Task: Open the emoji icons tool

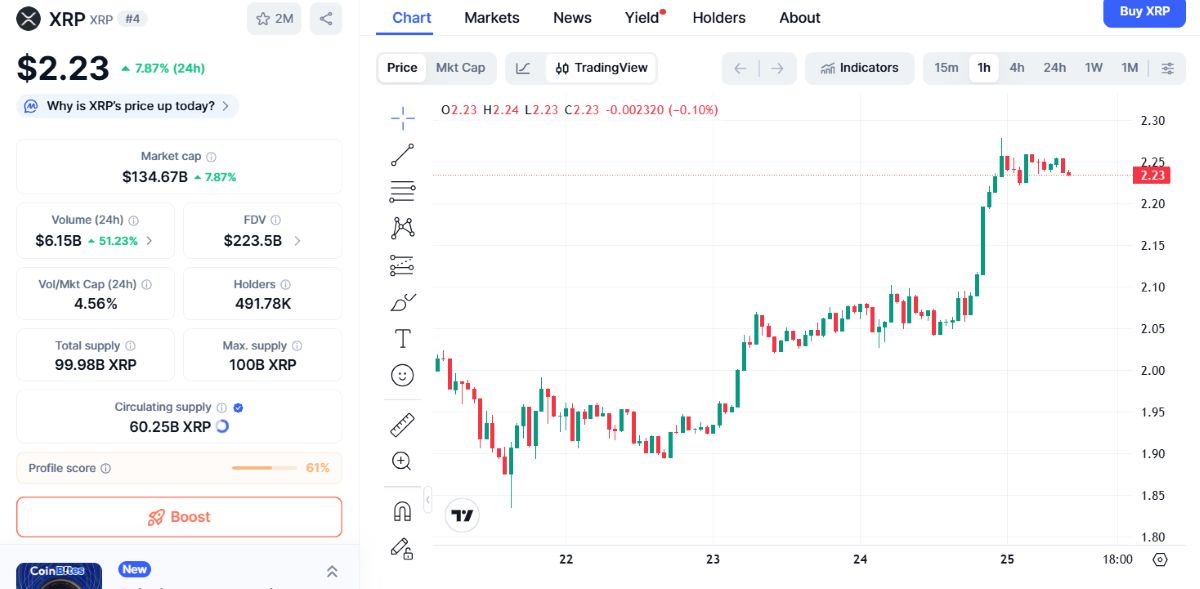Action: click(x=402, y=375)
